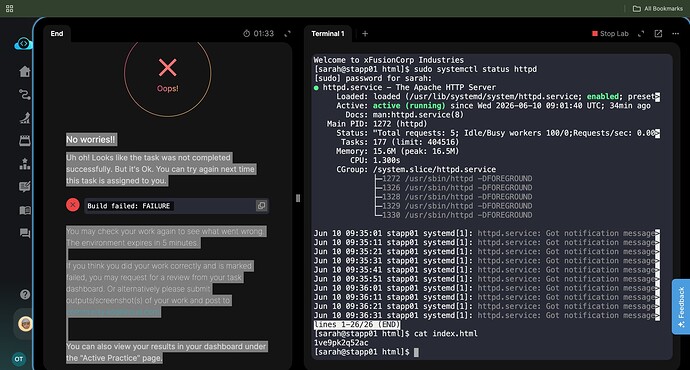The width and height of the screenshot is (690, 370).
Task: Click the 1ve9pk2q52ac output line
Action: click(341, 343)
